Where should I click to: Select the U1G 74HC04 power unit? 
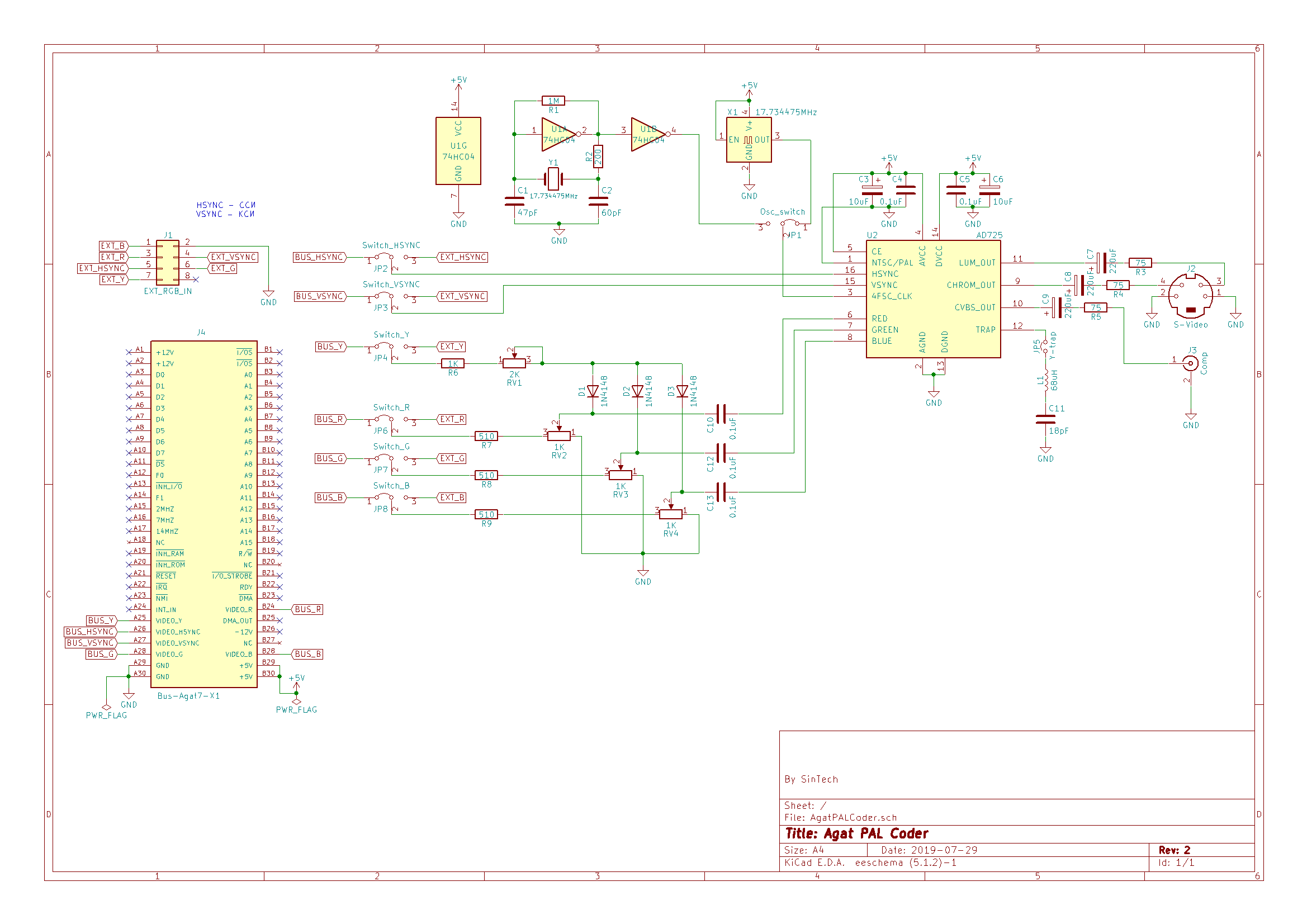(458, 151)
